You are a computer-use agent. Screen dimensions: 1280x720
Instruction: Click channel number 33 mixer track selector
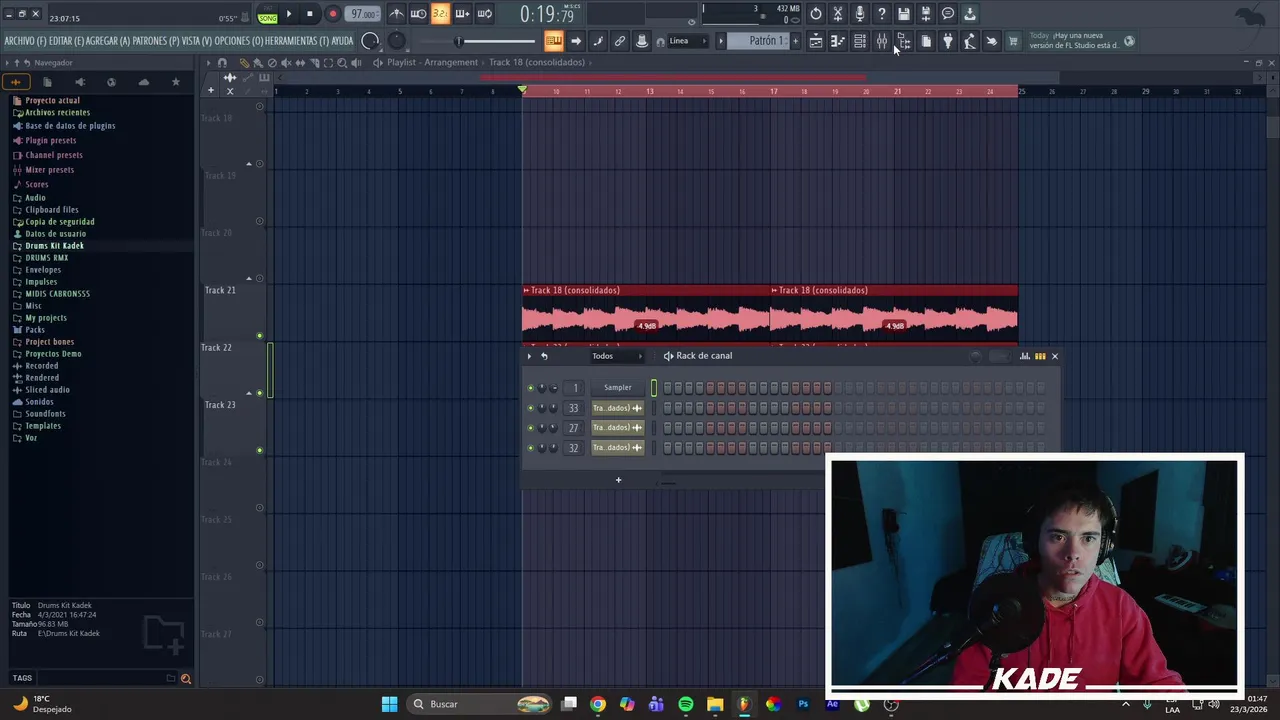(573, 408)
